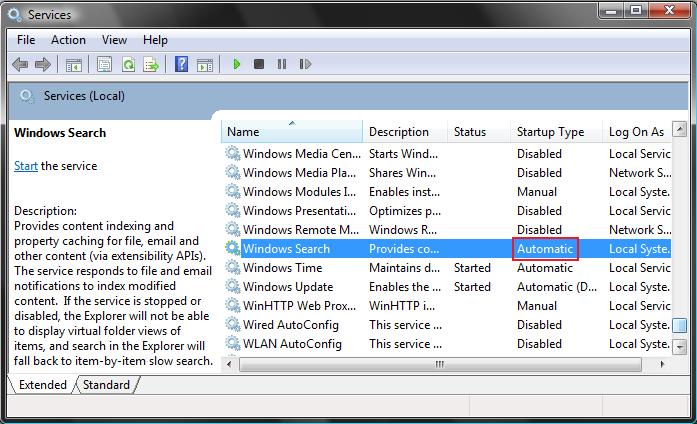The width and height of the screenshot is (697, 424).
Task: Sort by the Startup Type column header
Action: pyautogui.click(x=556, y=132)
